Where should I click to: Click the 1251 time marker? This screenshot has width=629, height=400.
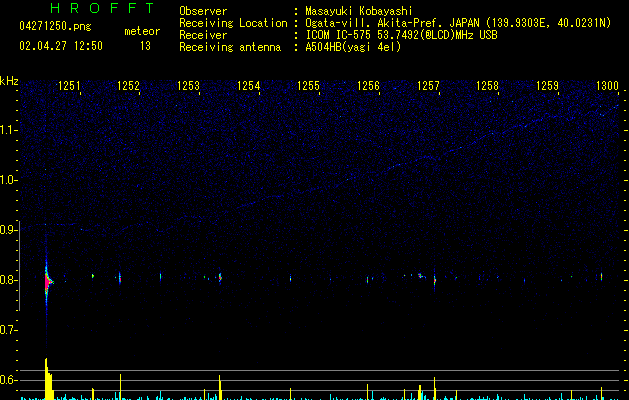click(x=69, y=85)
